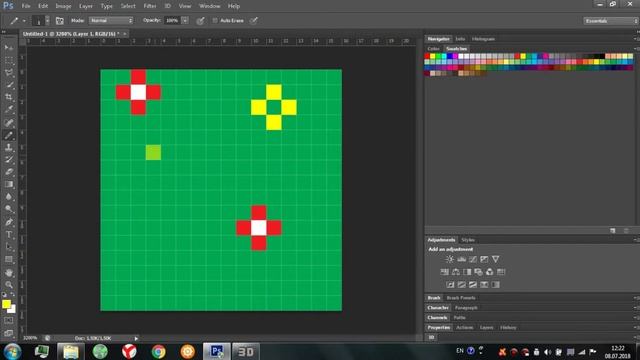Open the Actions tab

[x=464, y=327]
